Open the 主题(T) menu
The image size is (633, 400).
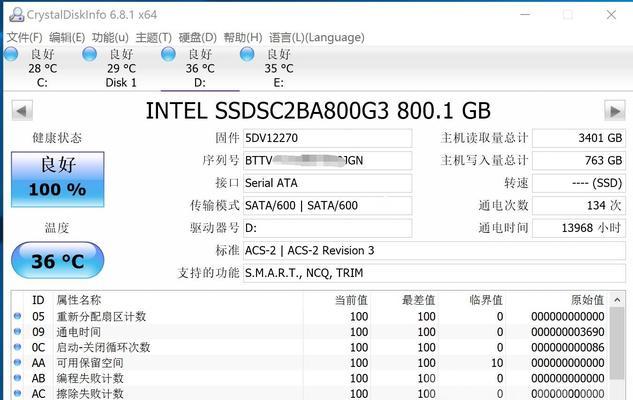(153, 38)
